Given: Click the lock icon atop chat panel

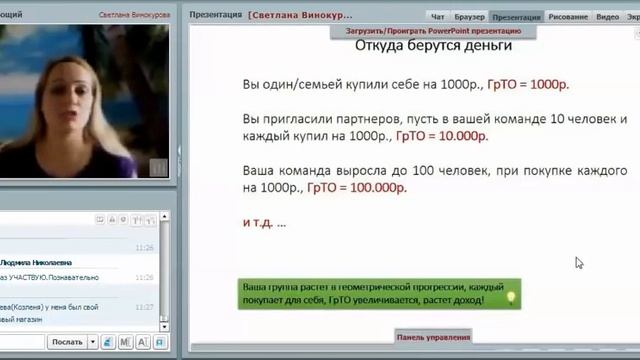Looking at the screenshot, I should pyautogui.click(x=112, y=220).
